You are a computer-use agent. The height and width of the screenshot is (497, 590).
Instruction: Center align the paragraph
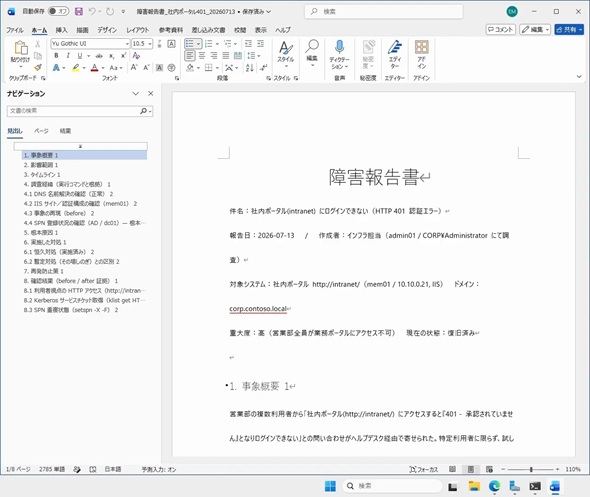[x=202, y=56]
